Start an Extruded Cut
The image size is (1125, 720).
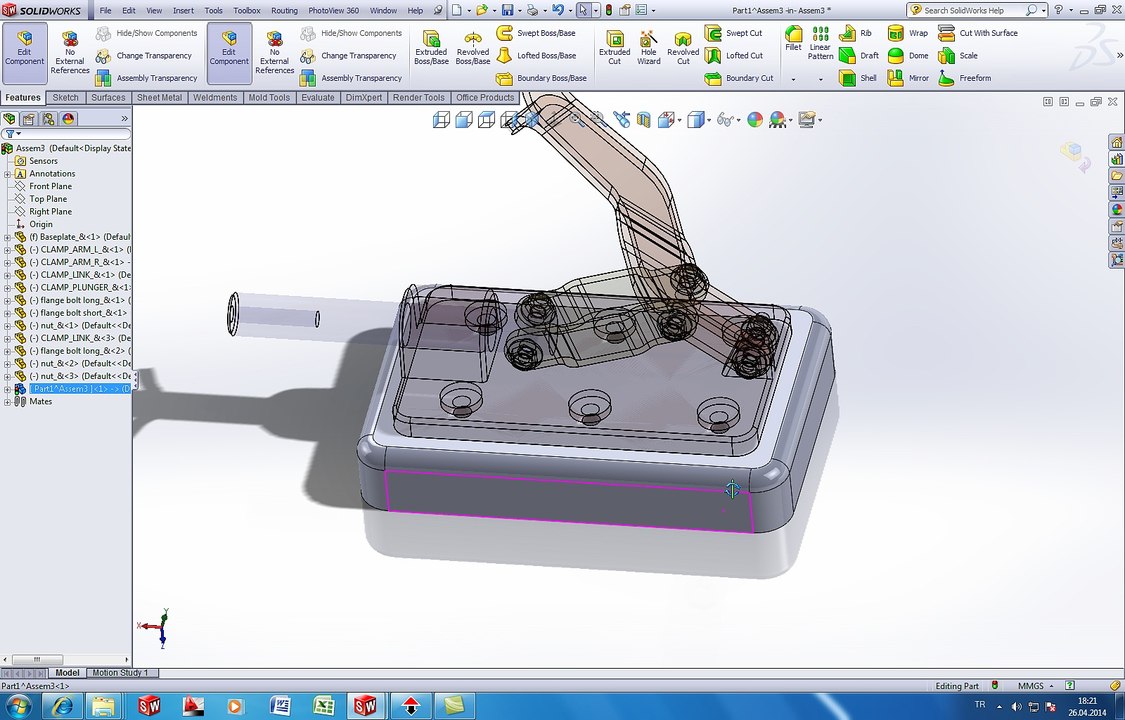(614, 47)
